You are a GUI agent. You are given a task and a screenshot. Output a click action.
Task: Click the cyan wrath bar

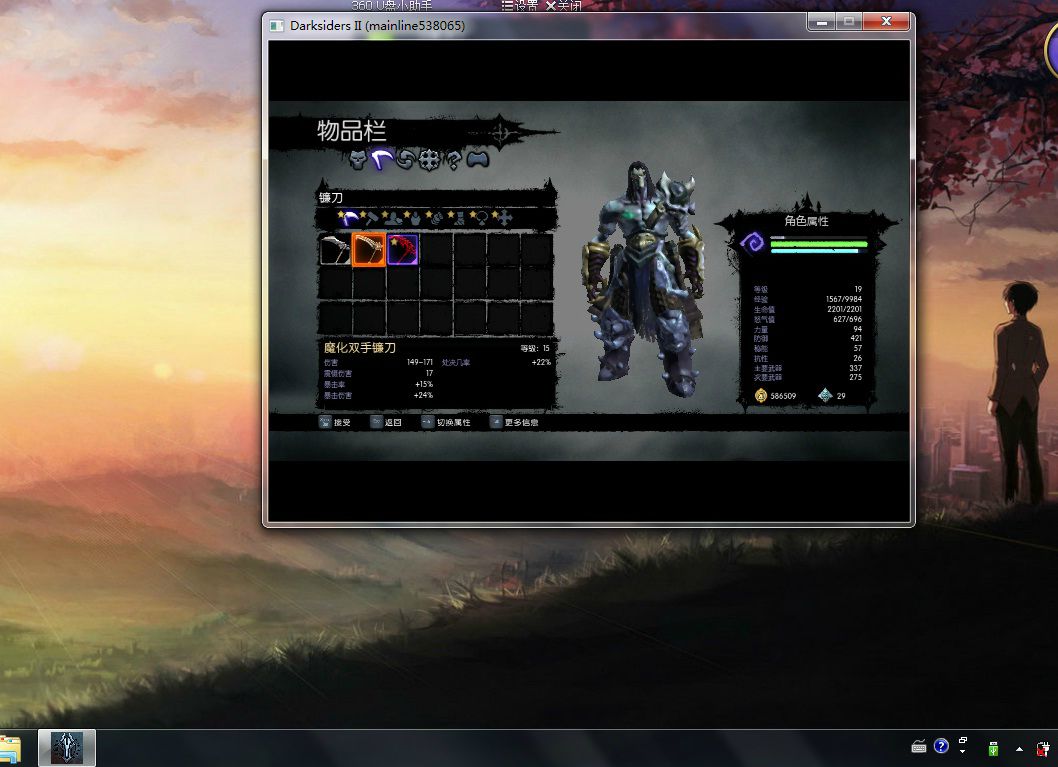[814, 251]
